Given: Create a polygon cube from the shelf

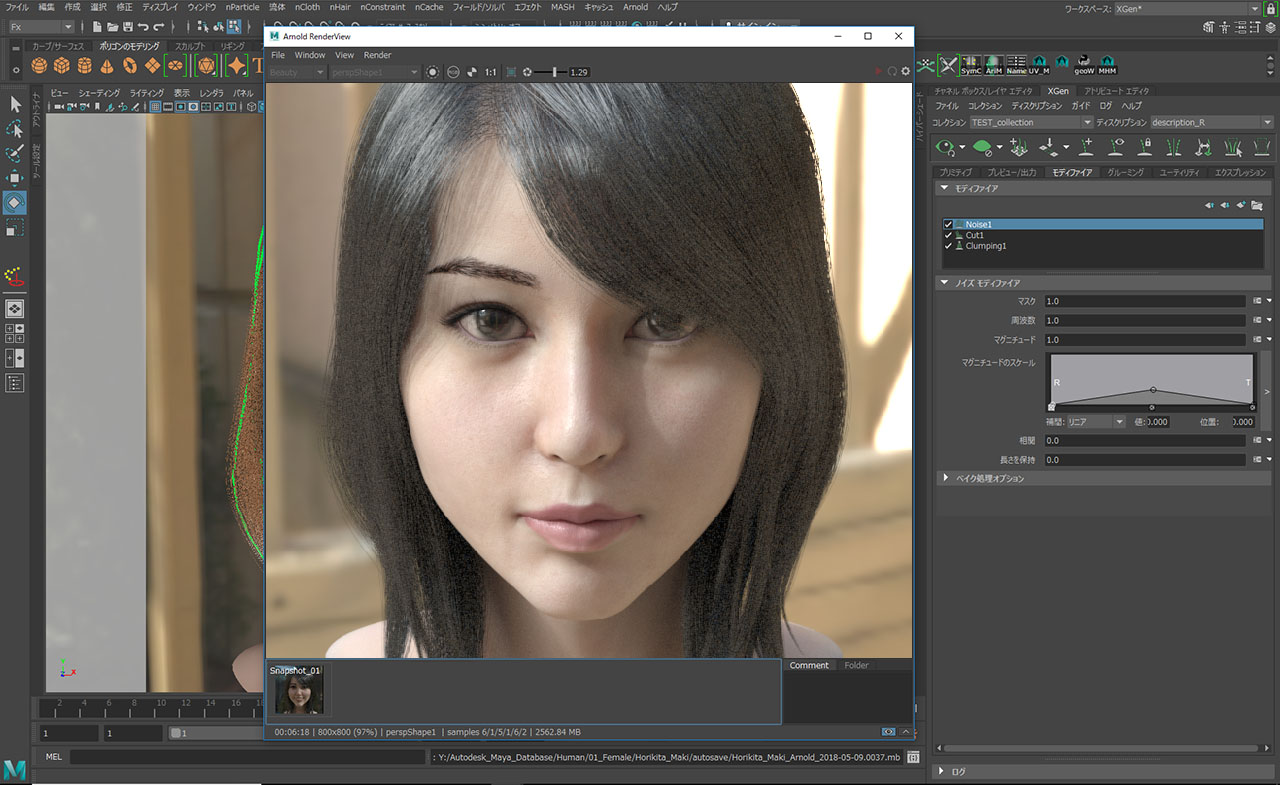Looking at the screenshot, I should 62,65.
